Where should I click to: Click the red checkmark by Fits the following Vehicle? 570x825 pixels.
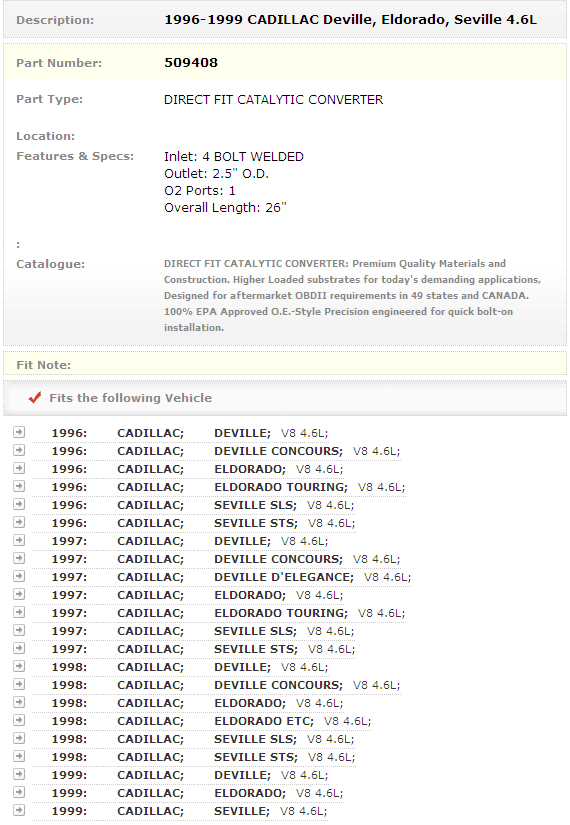tap(35, 398)
